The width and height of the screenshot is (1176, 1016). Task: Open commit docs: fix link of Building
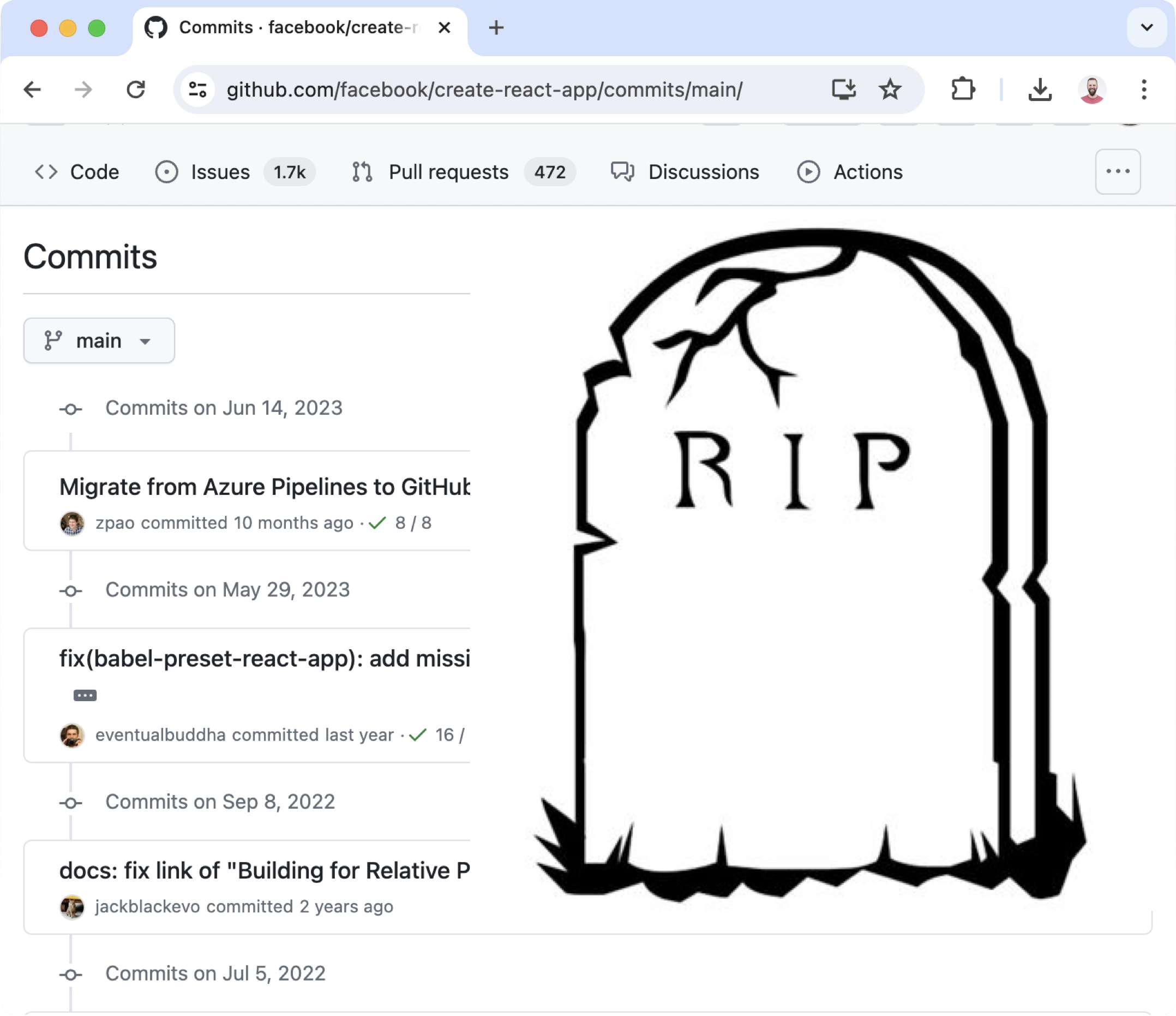pyautogui.click(x=265, y=871)
